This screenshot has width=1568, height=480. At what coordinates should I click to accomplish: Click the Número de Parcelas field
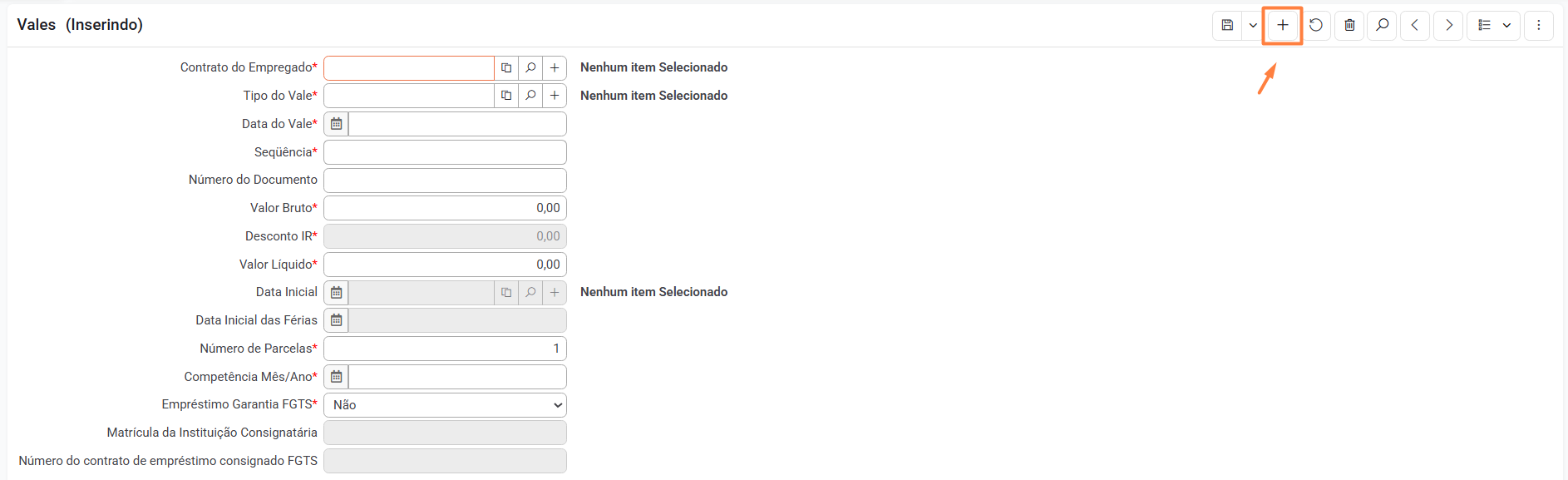click(445, 349)
